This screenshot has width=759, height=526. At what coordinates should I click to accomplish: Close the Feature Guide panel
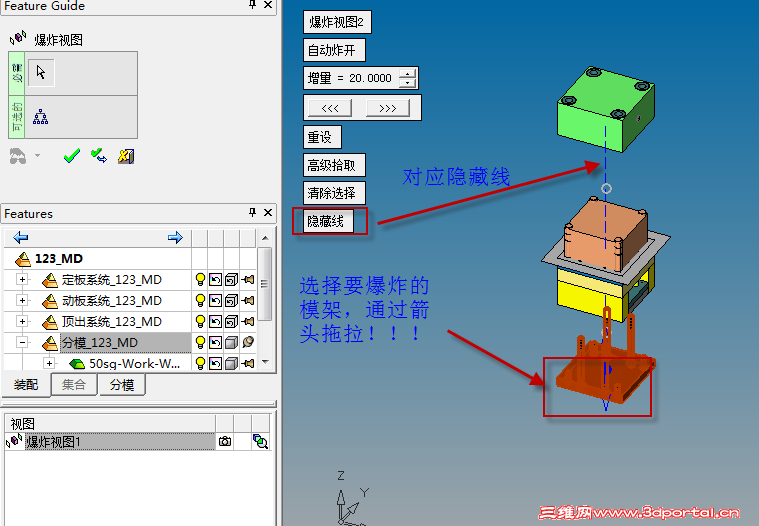pos(268,5)
